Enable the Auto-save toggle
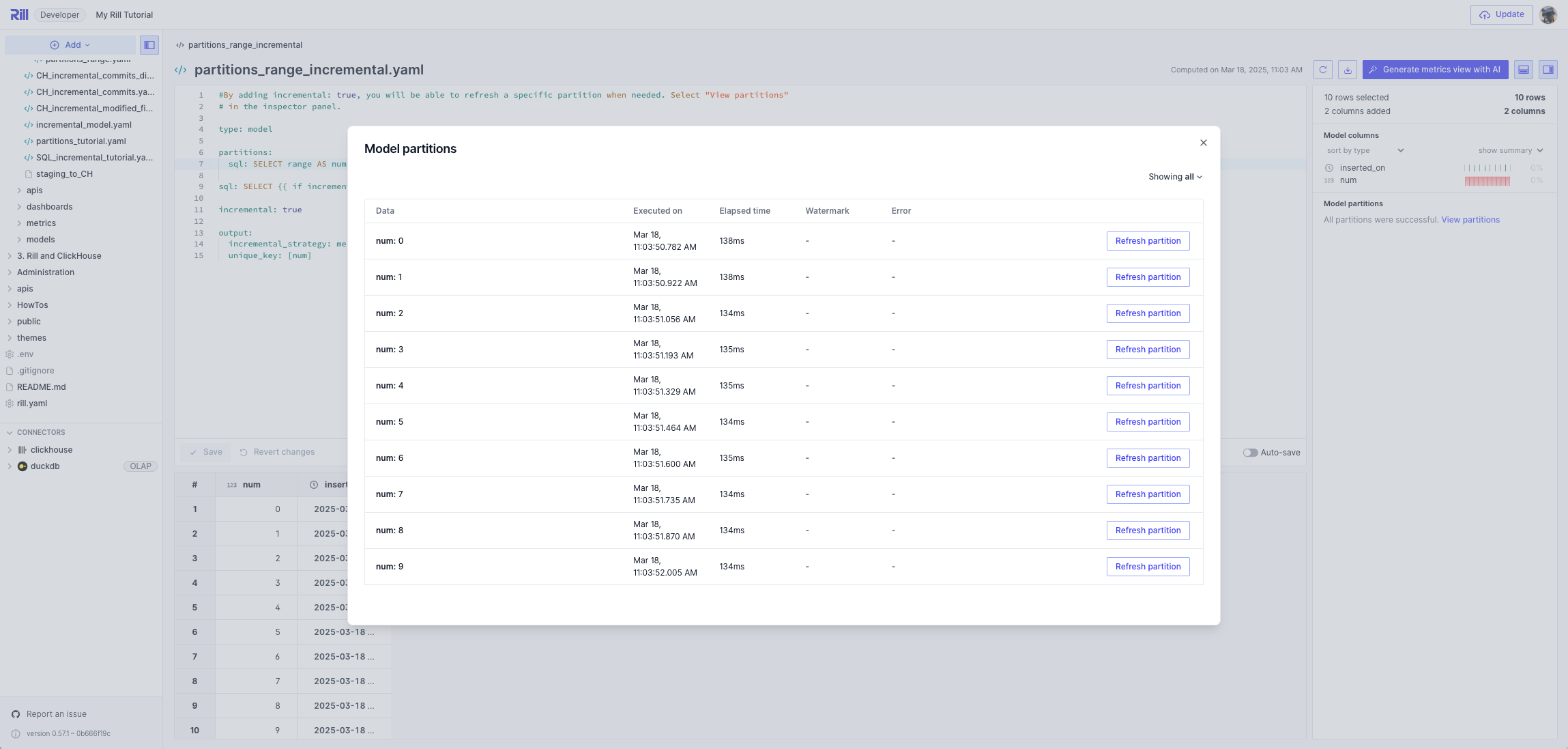 coord(1252,452)
